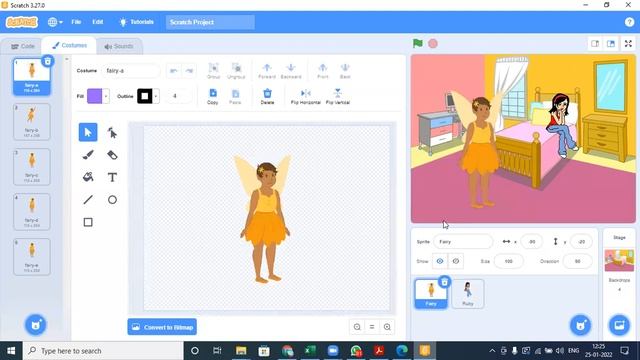
Task: Click the purple Fill color swatch
Action: [x=95, y=96]
